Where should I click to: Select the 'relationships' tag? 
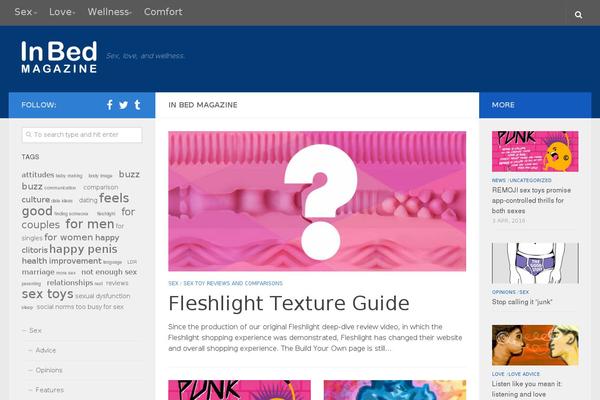coord(70,282)
